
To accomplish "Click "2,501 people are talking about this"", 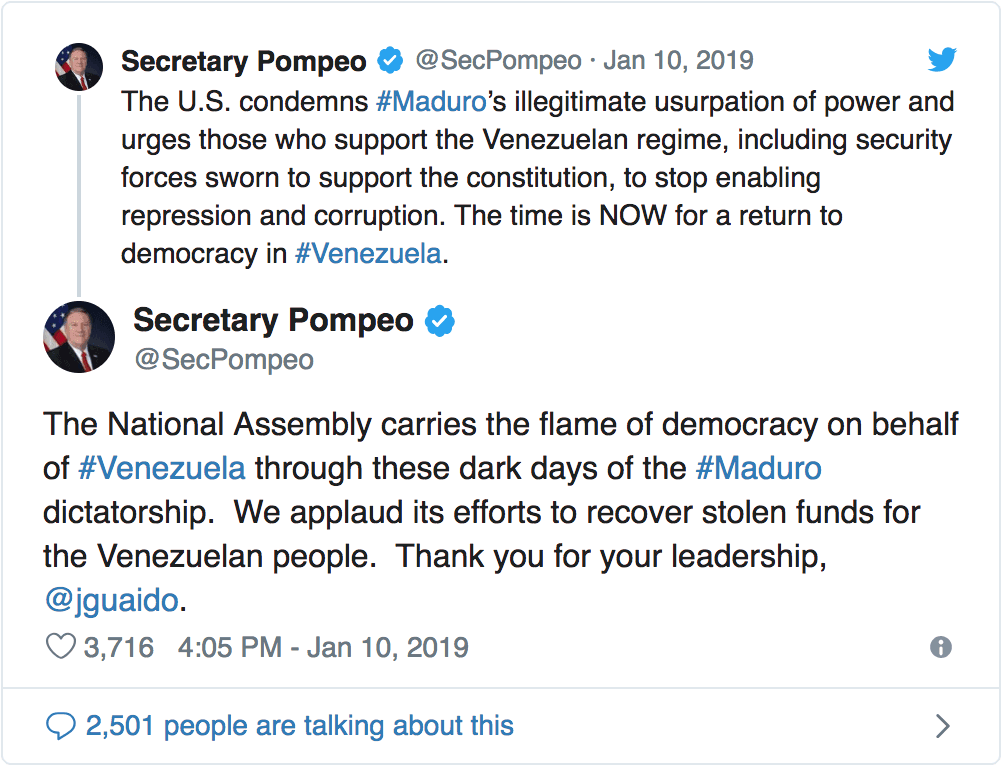I will (x=299, y=725).
